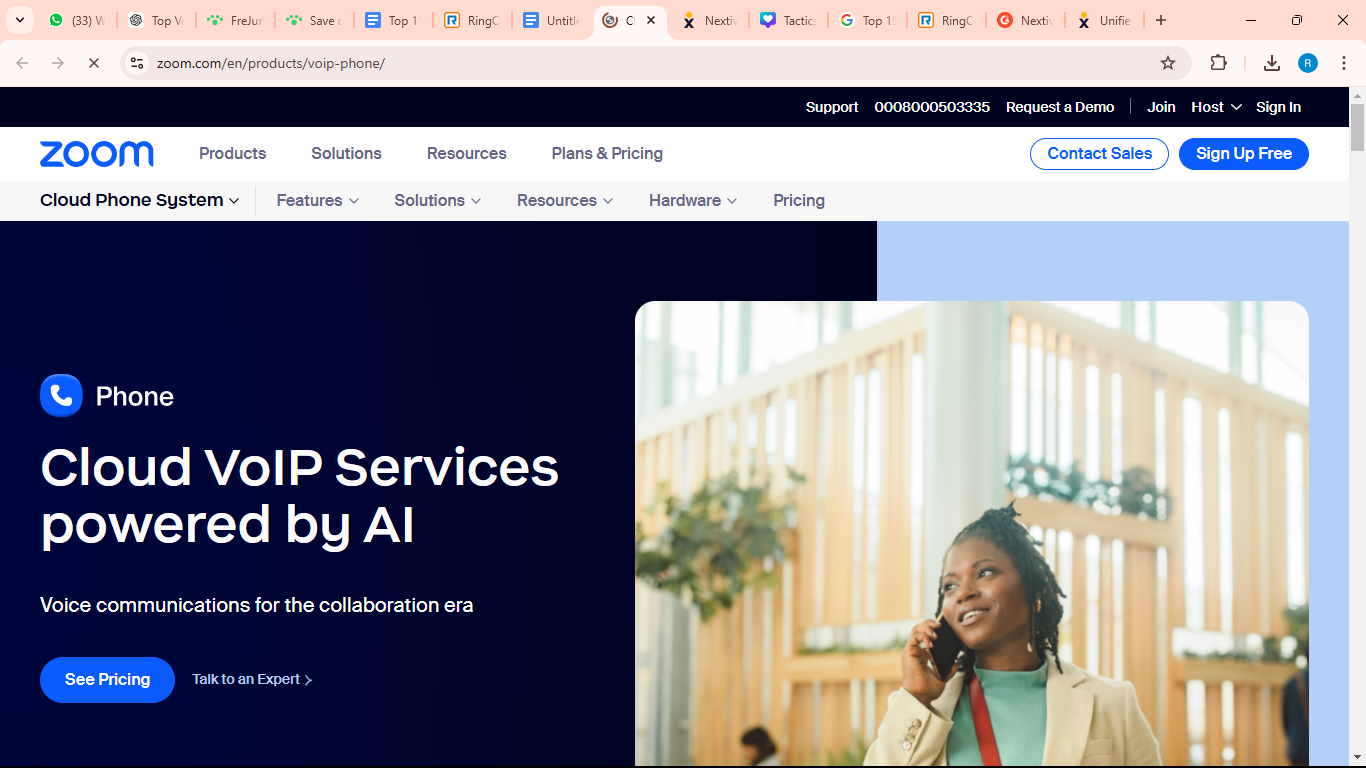Screen dimensions: 1366x768
Task: Open the Products menu
Action: 232,153
